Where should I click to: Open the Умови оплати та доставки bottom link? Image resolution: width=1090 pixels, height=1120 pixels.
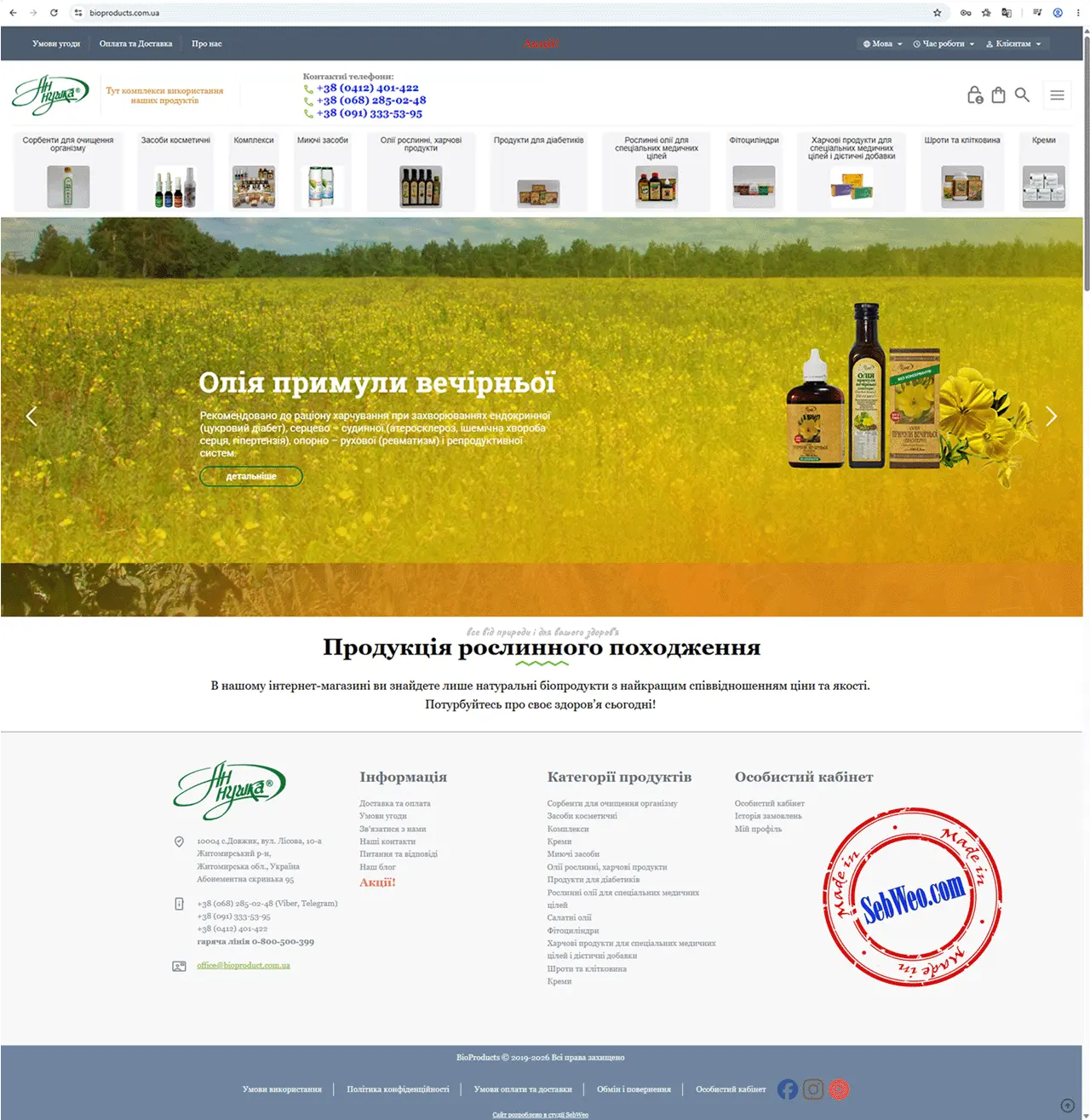pyautogui.click(x=523, y=1089)
